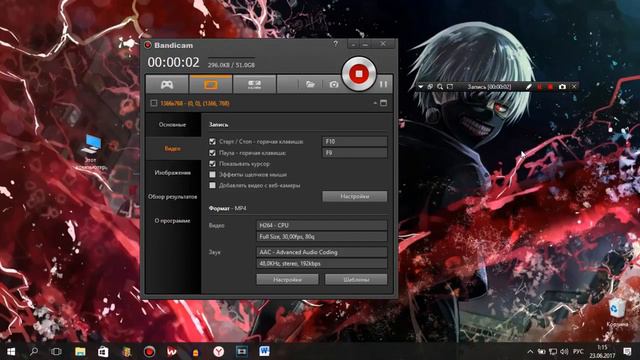Open Action Center notifications icon
640x360 pixels.
(627, 351)
